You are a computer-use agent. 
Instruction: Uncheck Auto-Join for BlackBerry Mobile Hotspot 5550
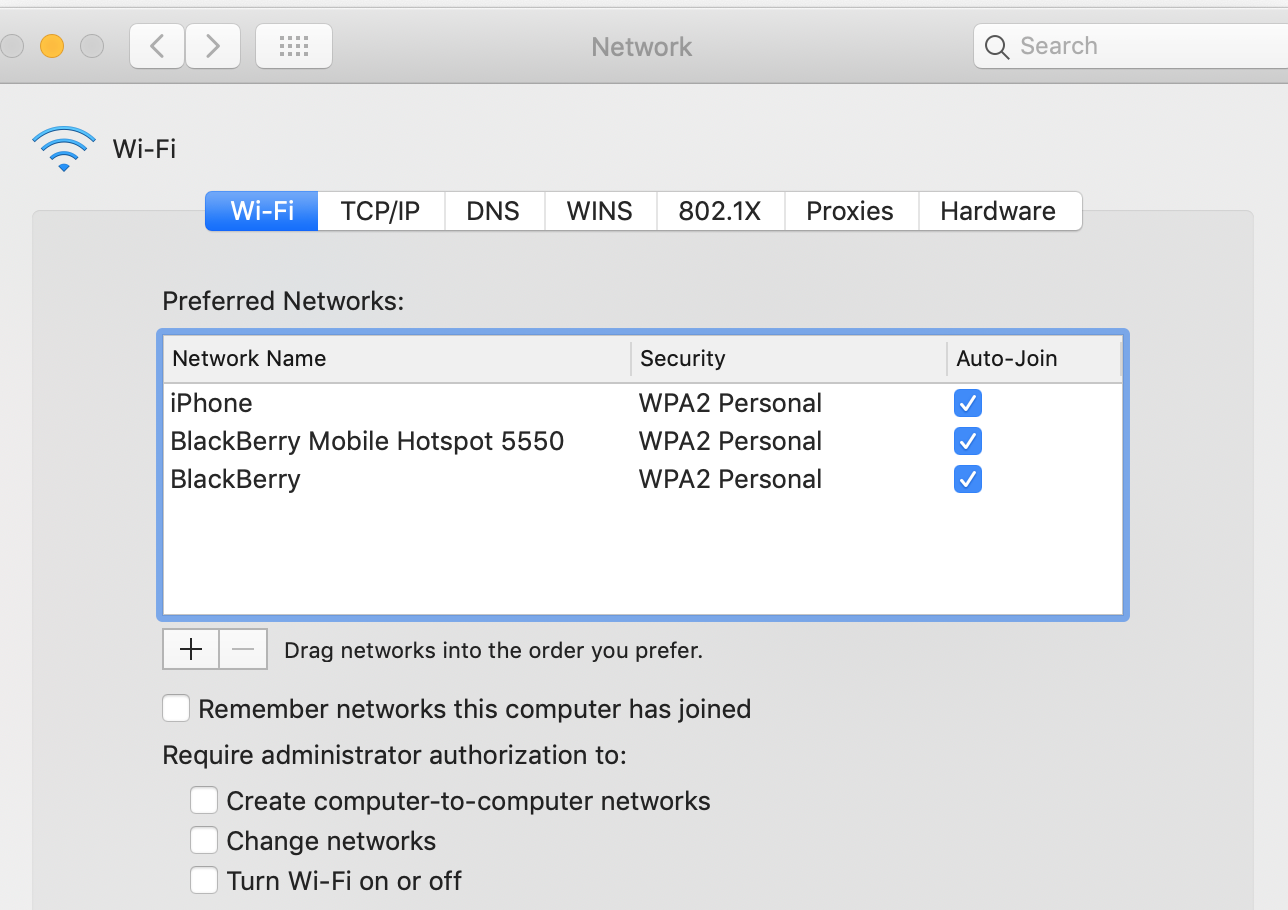[967, 441]
